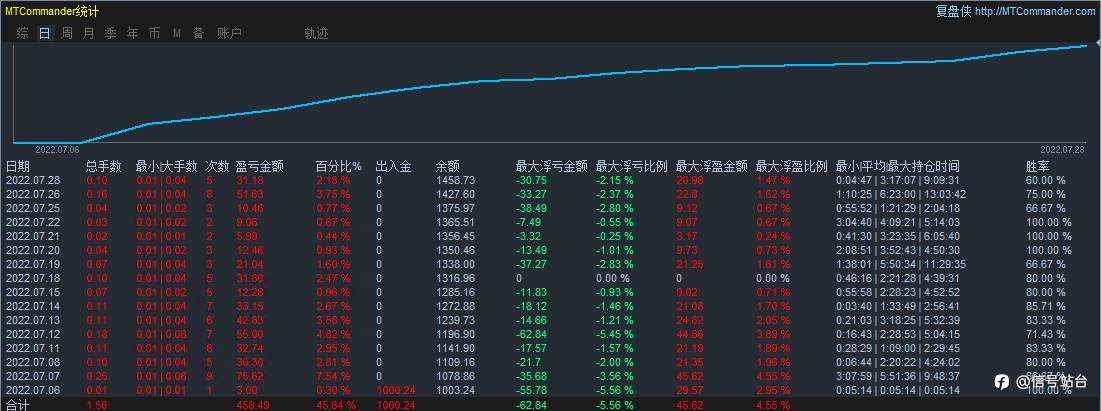Click the 合计 totals row label
The image size is (1101, 411).
click(18, 405)
